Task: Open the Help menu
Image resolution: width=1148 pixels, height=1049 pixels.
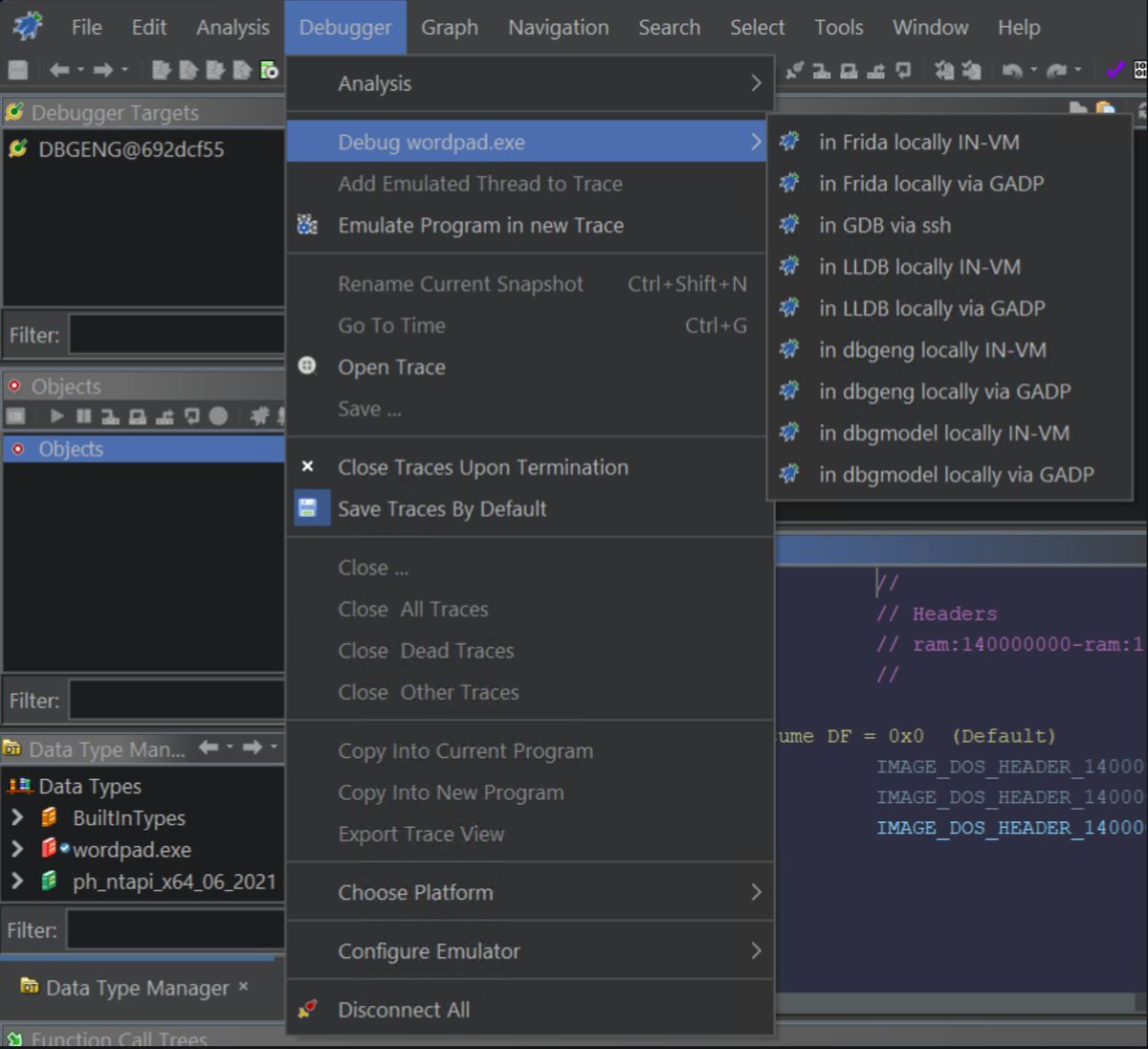Action: tap(1019, 27)
